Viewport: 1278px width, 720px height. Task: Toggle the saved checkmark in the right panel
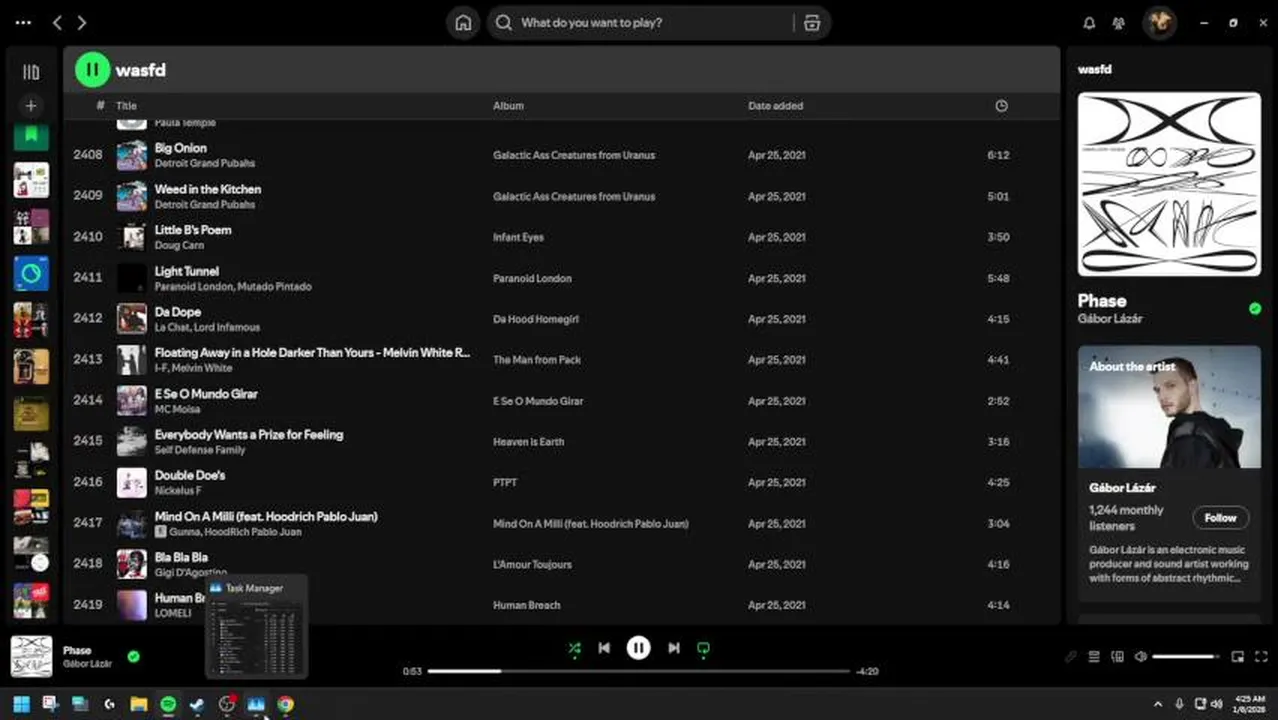[x=1255, y=309]
